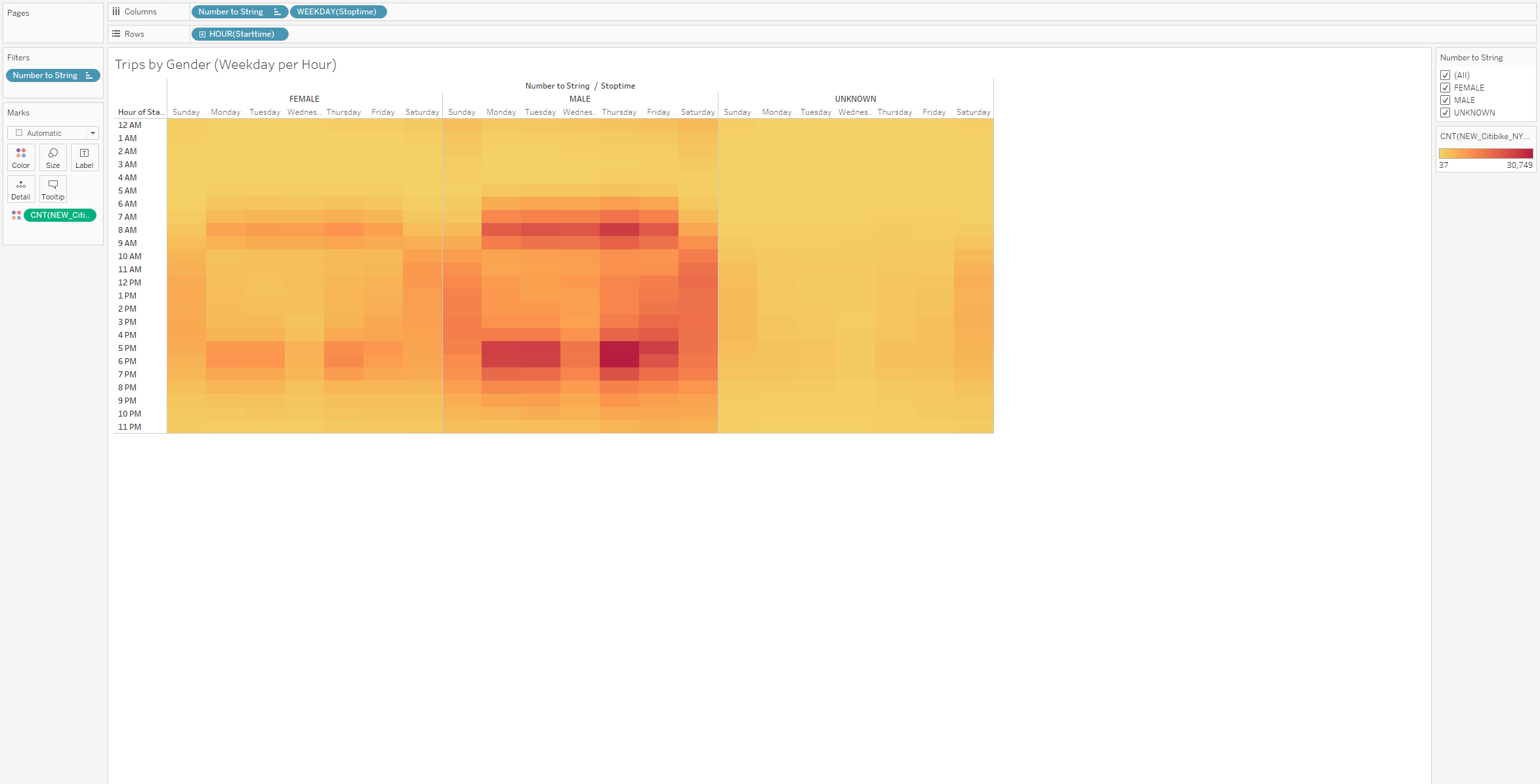Toggle the UNKNOWN filter checkbox
Viewport: 1540px width, 784px height.
coord(1445,113)
